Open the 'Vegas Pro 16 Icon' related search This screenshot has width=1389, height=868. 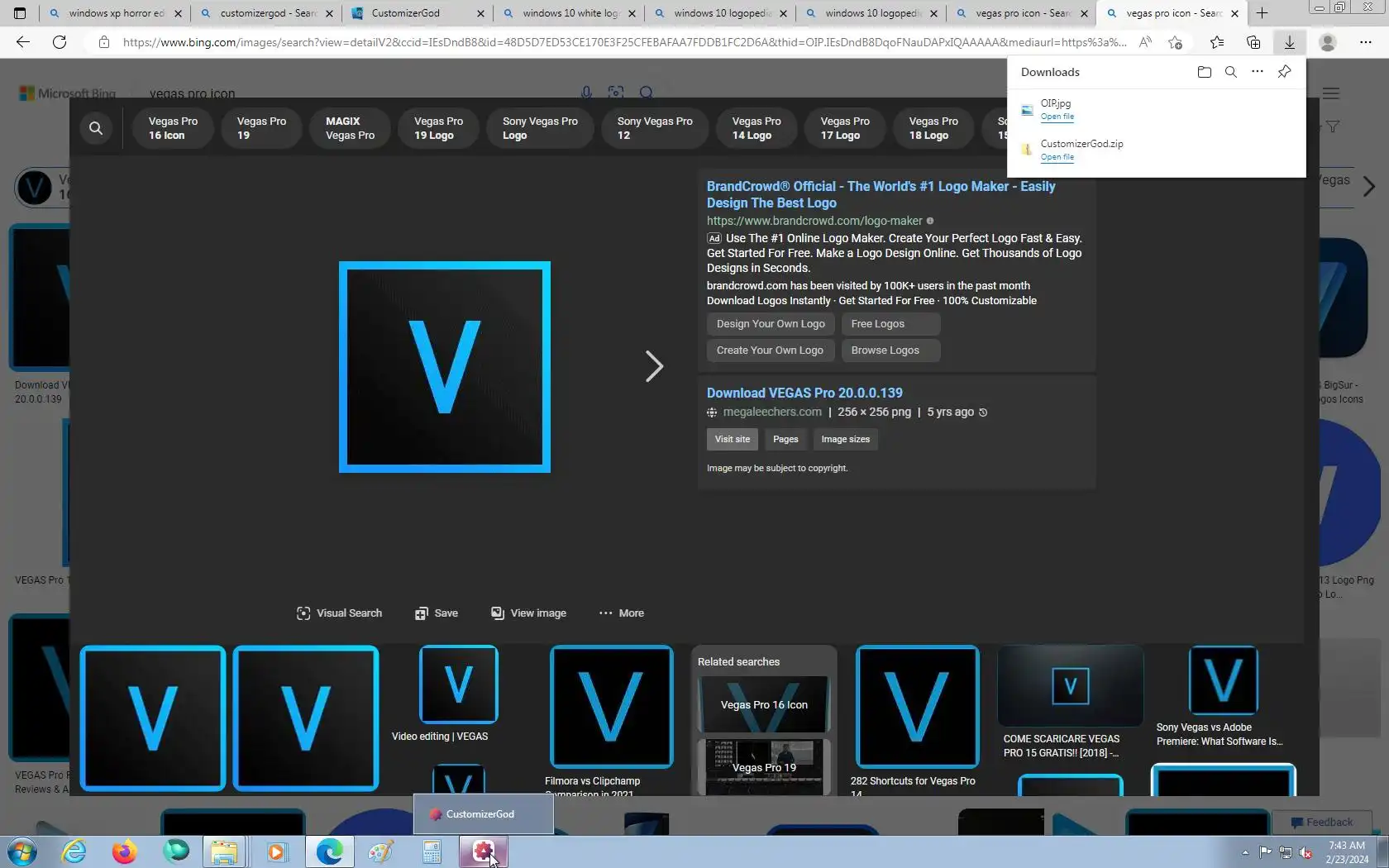tap(764, 704)
